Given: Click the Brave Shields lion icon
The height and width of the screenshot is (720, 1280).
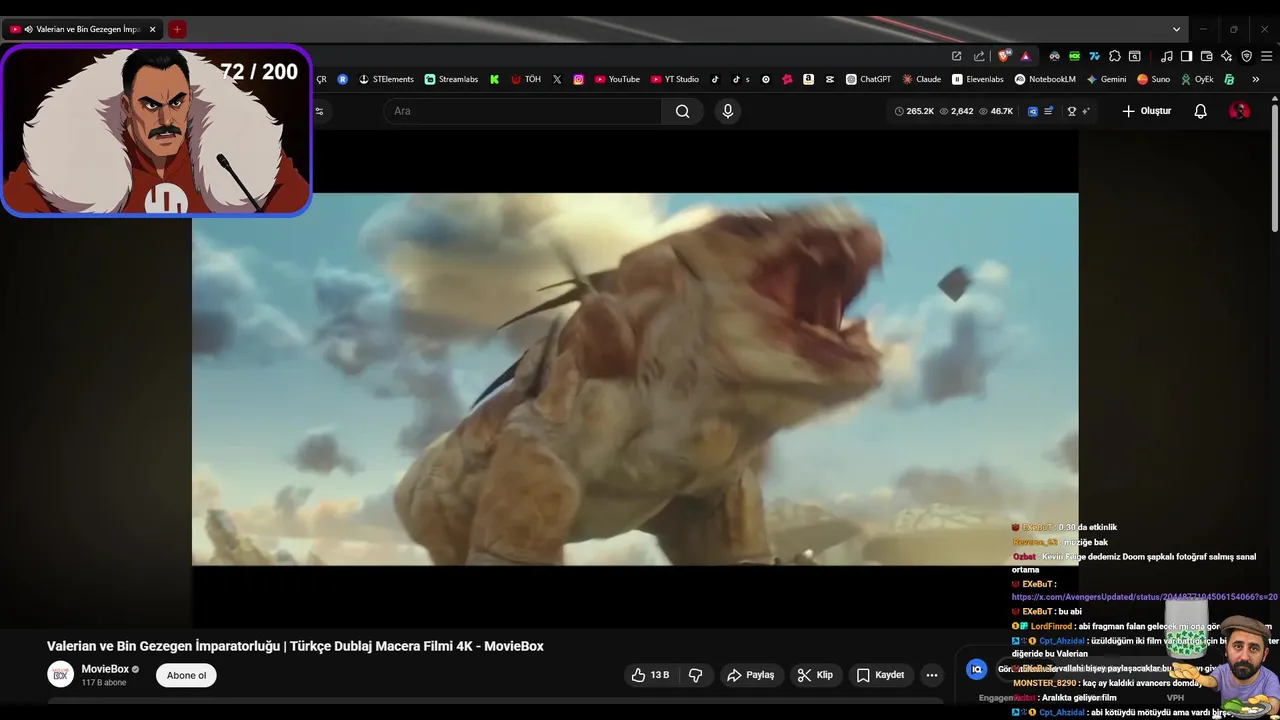Looking at the screenshot, I should (x=1005, y=56).
